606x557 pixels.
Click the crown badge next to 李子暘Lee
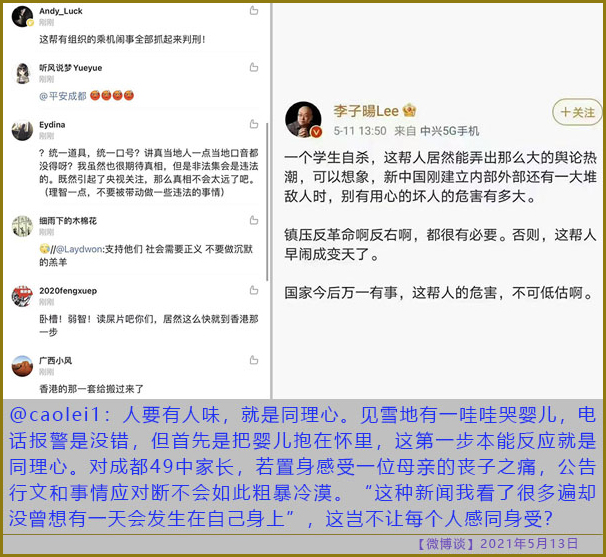(x=409, y=111)
